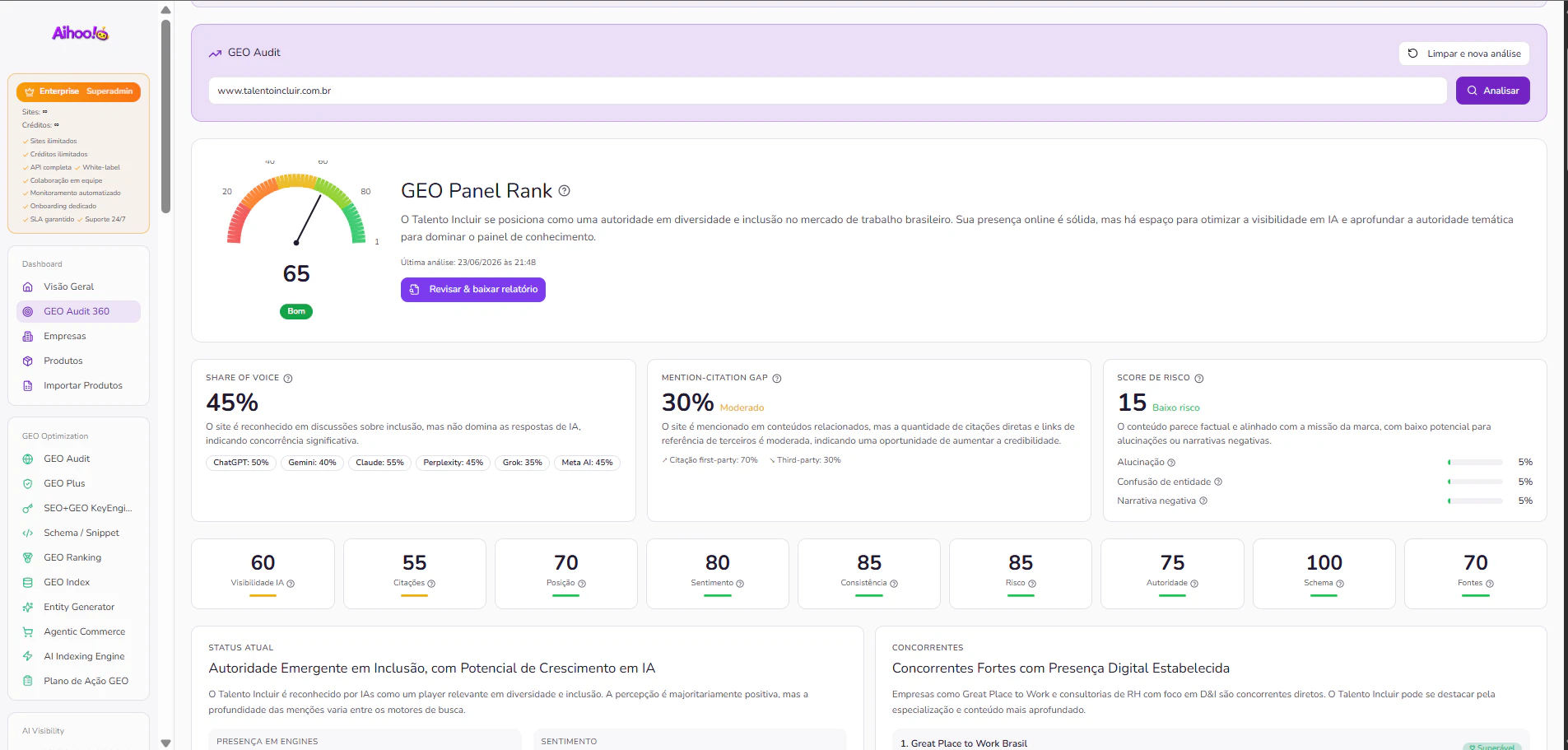The height and width of the screenshot is (750, 1568).
Task: Click the Importar Produtos file icon
Action: [28, 385]
